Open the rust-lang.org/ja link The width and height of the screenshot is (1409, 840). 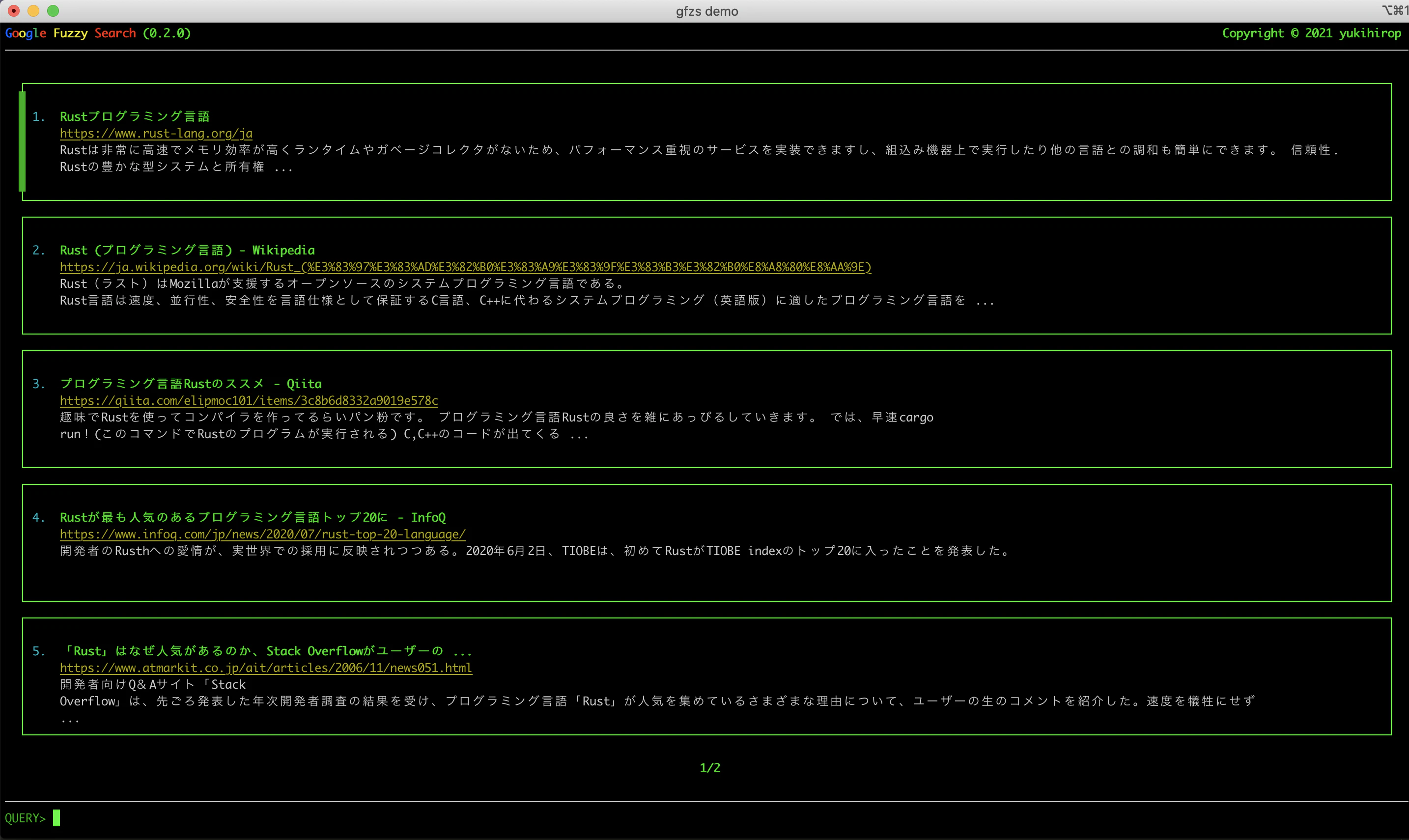pyautogui.click(x=156, y=134)
